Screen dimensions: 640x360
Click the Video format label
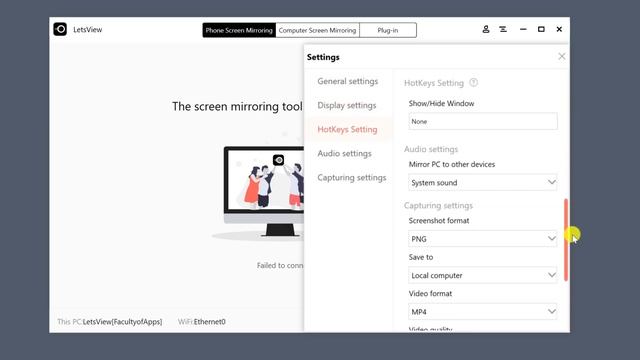pos(430,293)
